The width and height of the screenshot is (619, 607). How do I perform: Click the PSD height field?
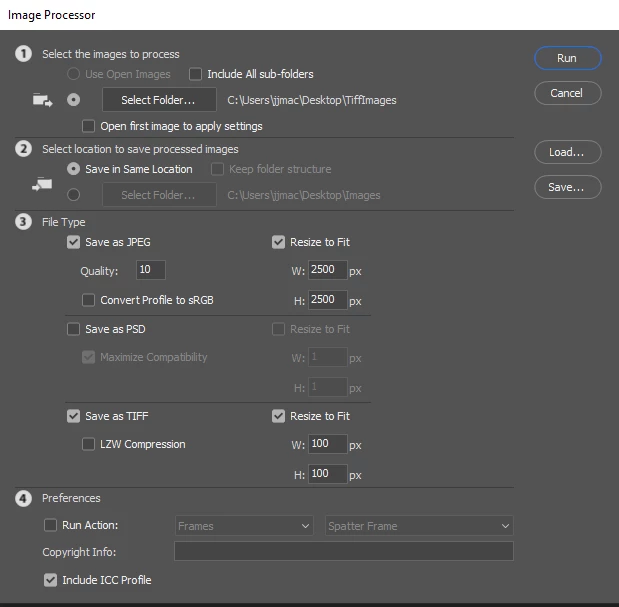(x=328, y=387)
